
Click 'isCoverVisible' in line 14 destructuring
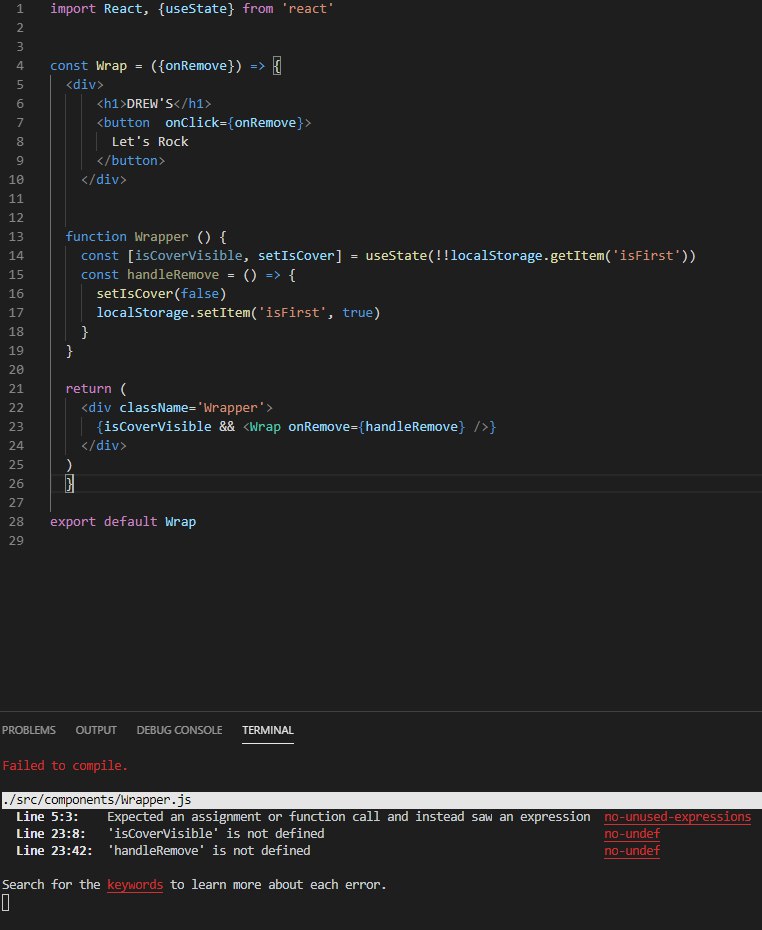pyautogui.click(x=189, y=256)
